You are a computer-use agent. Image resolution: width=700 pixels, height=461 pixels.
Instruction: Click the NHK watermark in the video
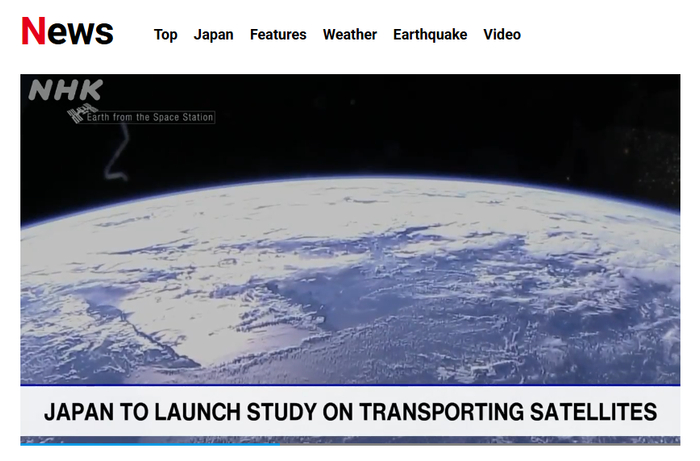point(66,90)
